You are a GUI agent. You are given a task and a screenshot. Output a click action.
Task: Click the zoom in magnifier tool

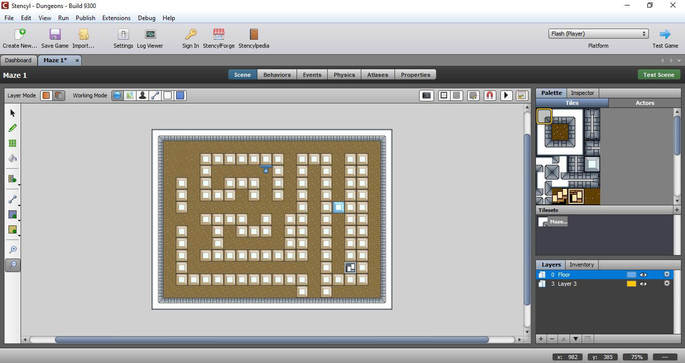pyautogui.click(x=13, y=249)
